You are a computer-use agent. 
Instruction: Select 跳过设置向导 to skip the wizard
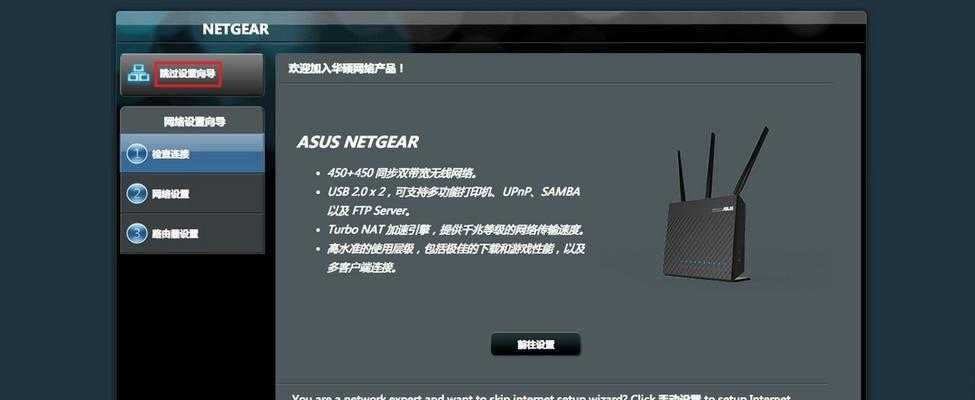pyautogui.click(x=188, y=73)
